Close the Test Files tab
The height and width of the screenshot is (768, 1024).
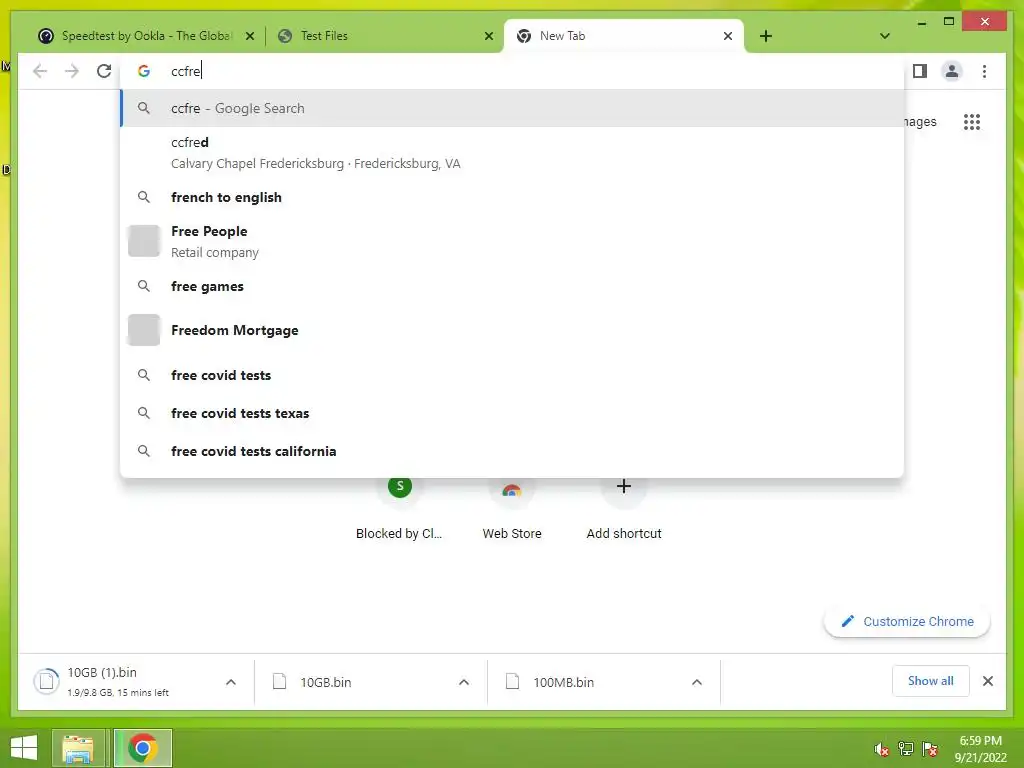(488, 37)
